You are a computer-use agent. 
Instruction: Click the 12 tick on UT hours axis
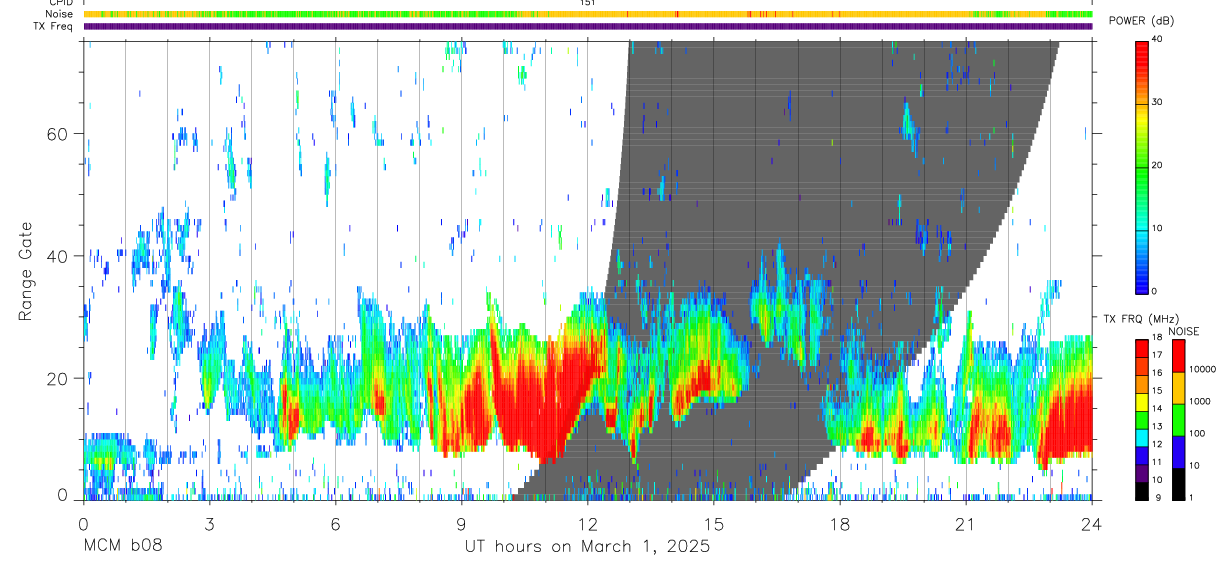point(587,524)
